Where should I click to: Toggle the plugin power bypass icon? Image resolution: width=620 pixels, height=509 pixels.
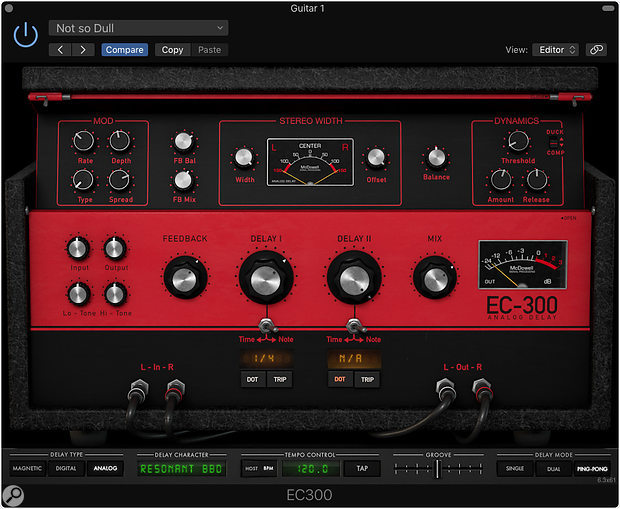click(26, 35)
